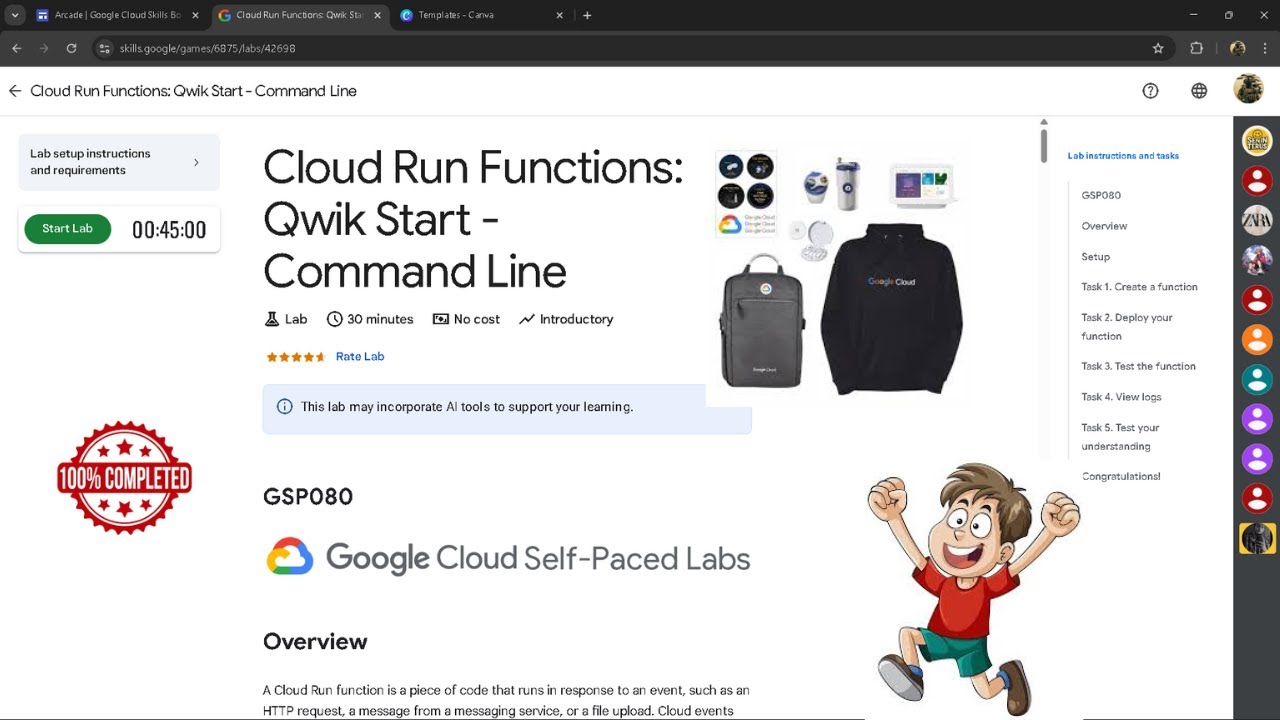The height and width of the screenshot is (720, 1280).
Task: Go to Task 2. Deploy your function
Action: 1127,326
